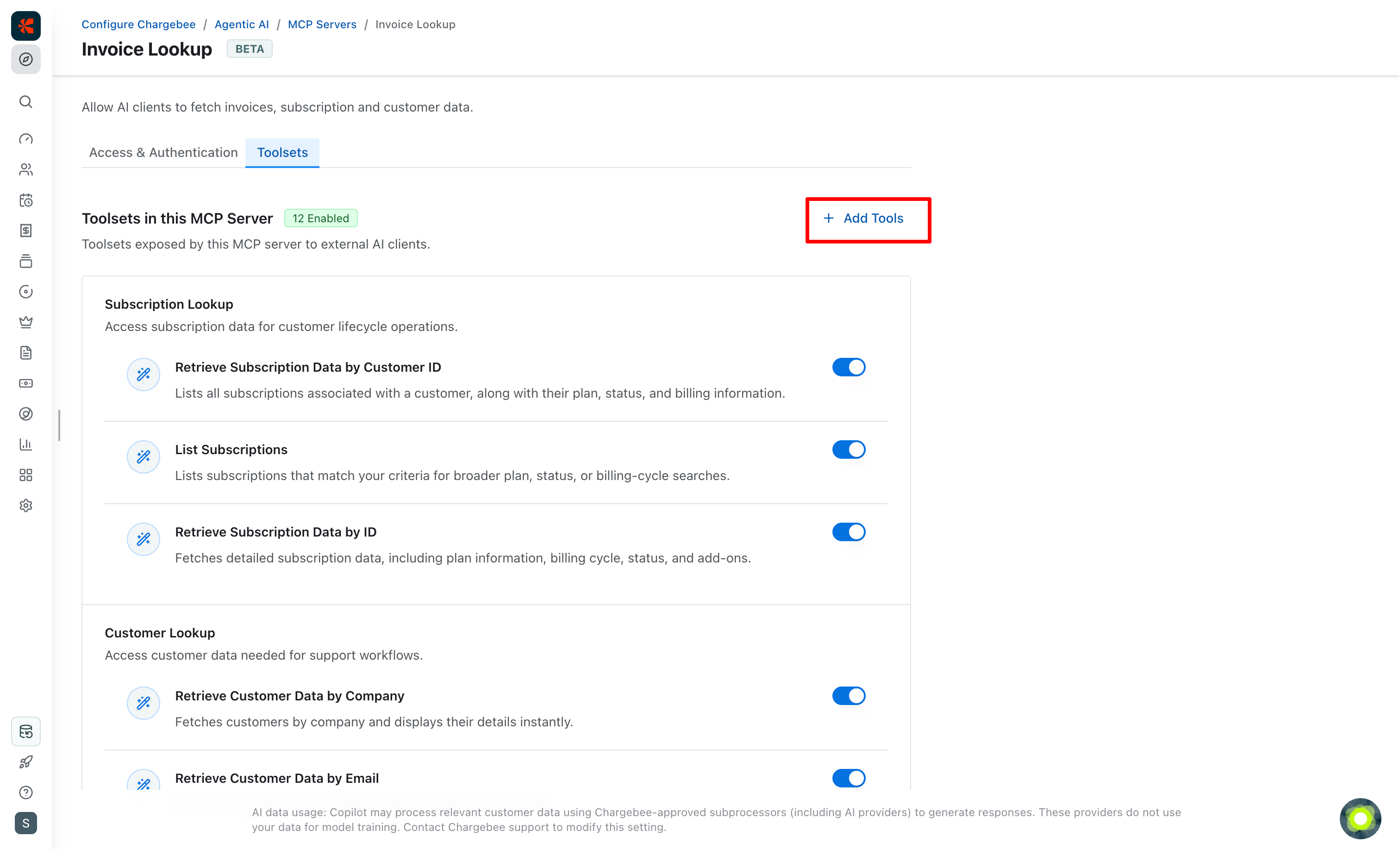
Task: Click the rocket icon in sidebar
Action: [25, 762]
